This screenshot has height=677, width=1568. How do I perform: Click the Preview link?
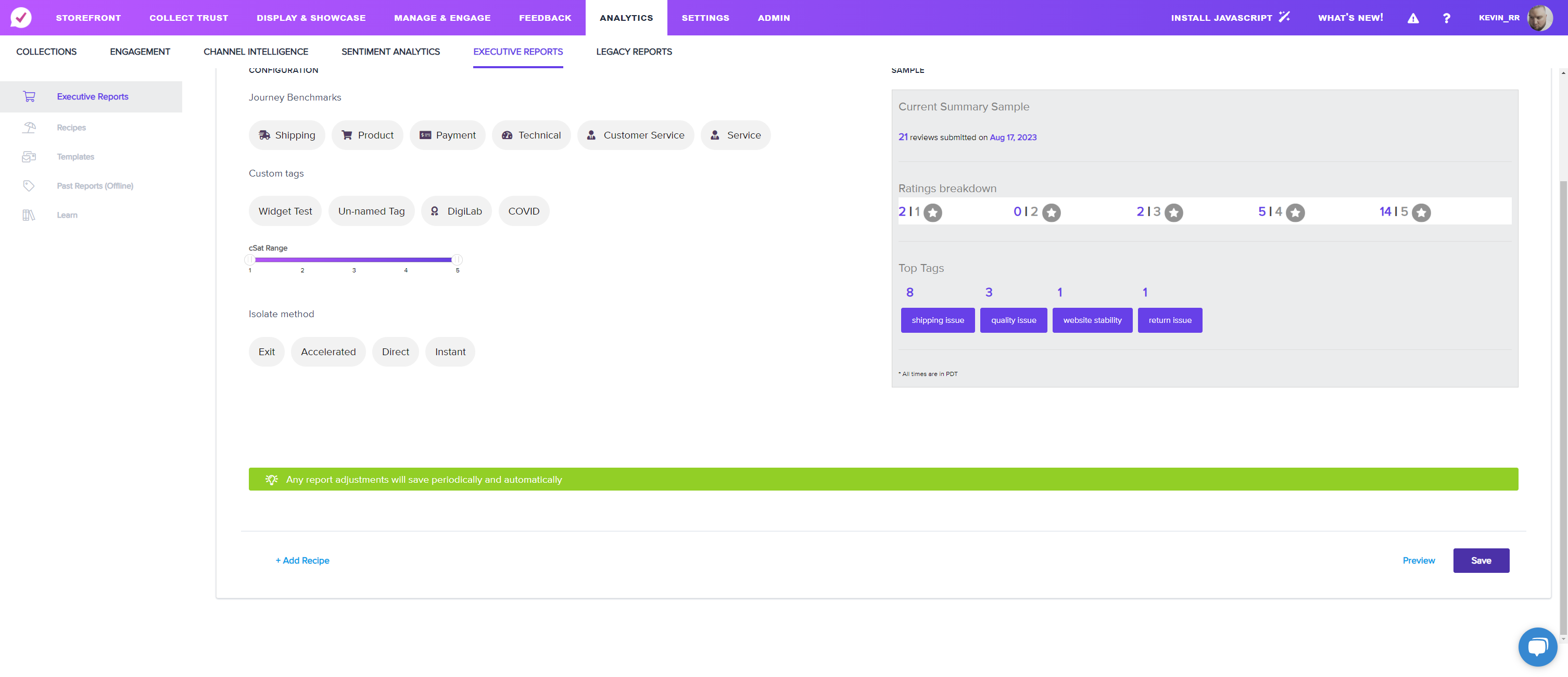[x=1418, y=561]
